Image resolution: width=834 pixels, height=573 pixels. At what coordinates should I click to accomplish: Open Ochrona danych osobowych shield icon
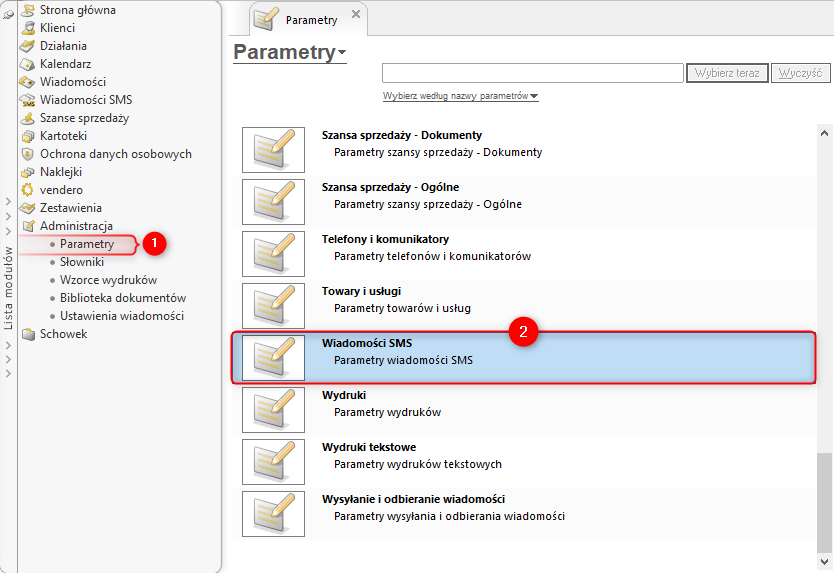coord(29,154)
